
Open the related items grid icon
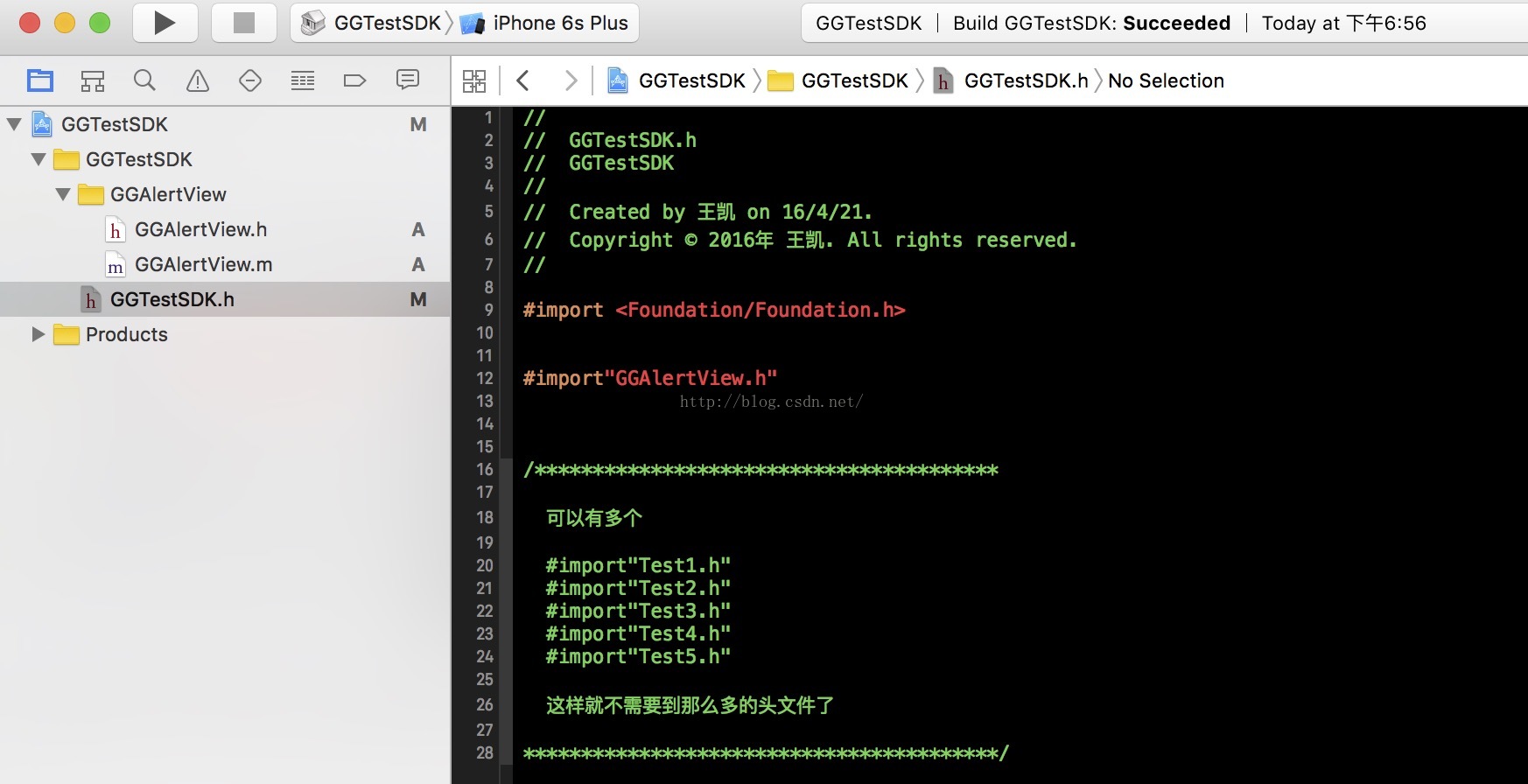point(474,81)
